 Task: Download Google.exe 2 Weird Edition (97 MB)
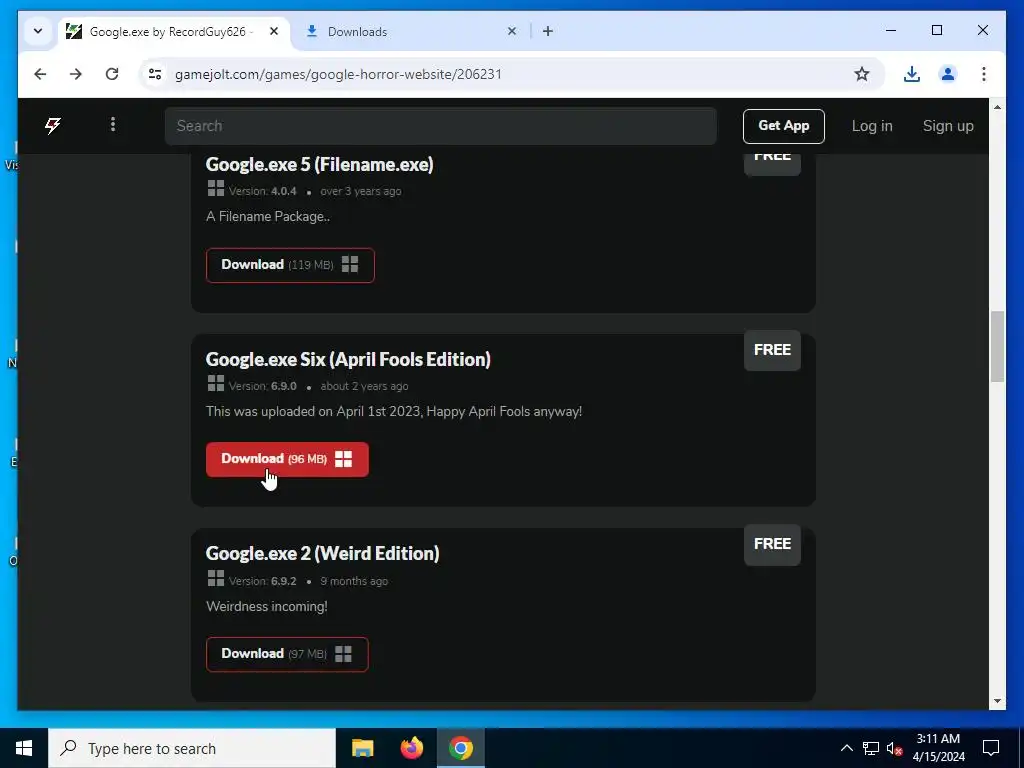287,654
